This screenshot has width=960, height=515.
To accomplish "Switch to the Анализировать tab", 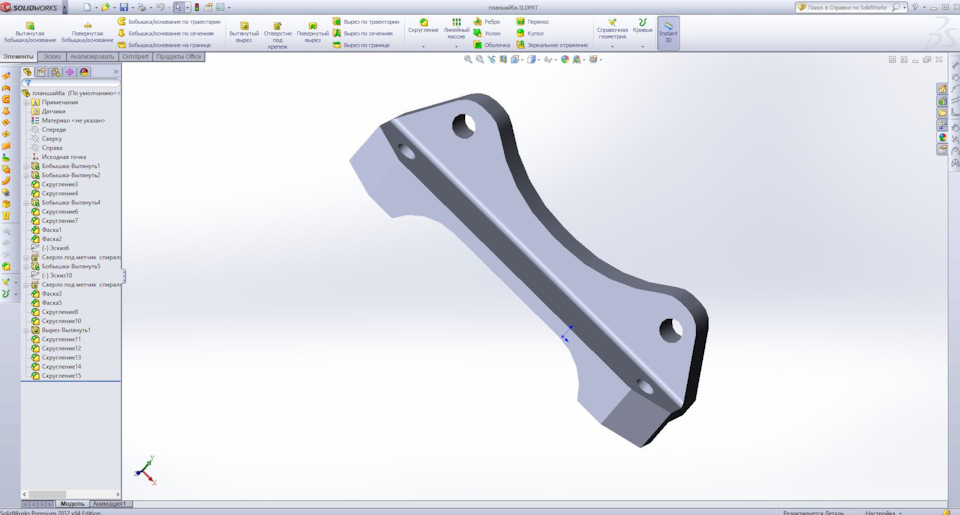I will pos(92,56).
